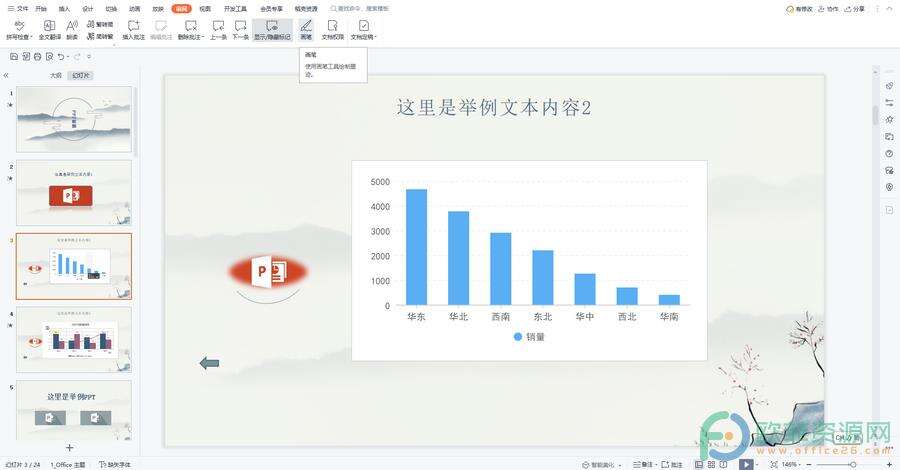Click the tallest bar labeled 华东 in chart

point(416,247)
